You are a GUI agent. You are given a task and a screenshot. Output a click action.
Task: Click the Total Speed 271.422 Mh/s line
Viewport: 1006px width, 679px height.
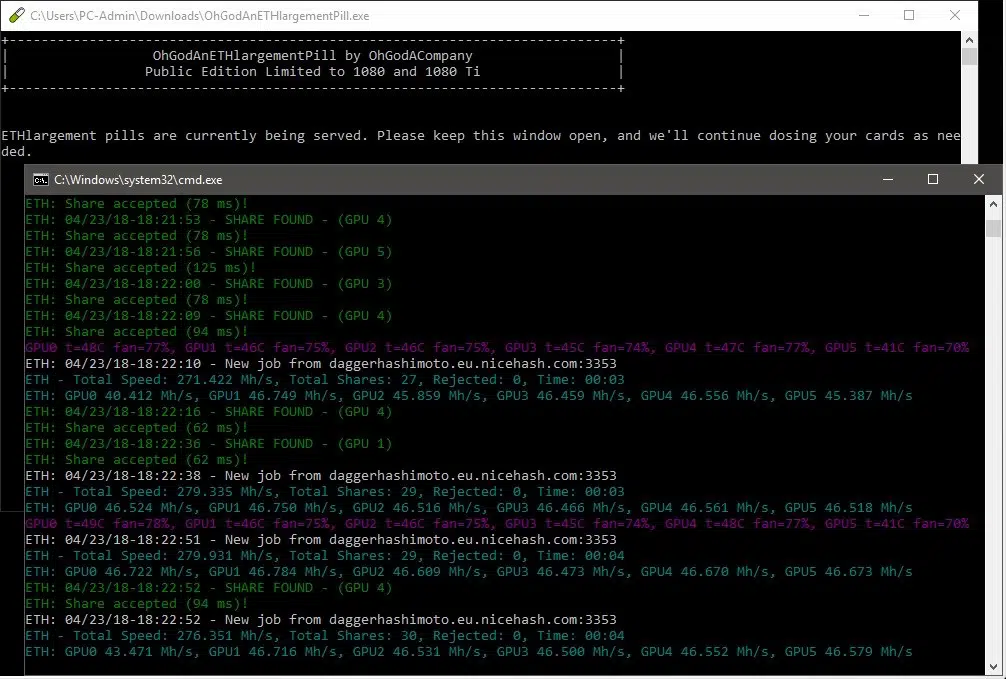coord(325,380)
